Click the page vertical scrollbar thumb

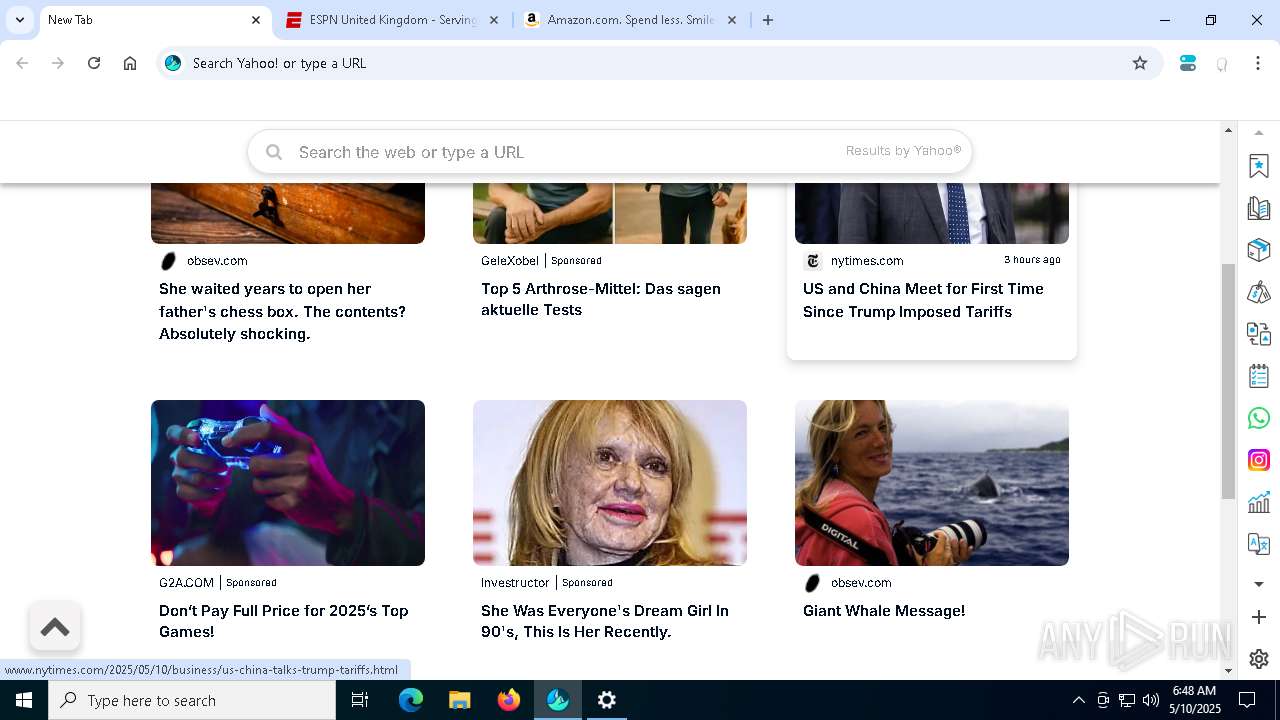point(1228,381)
